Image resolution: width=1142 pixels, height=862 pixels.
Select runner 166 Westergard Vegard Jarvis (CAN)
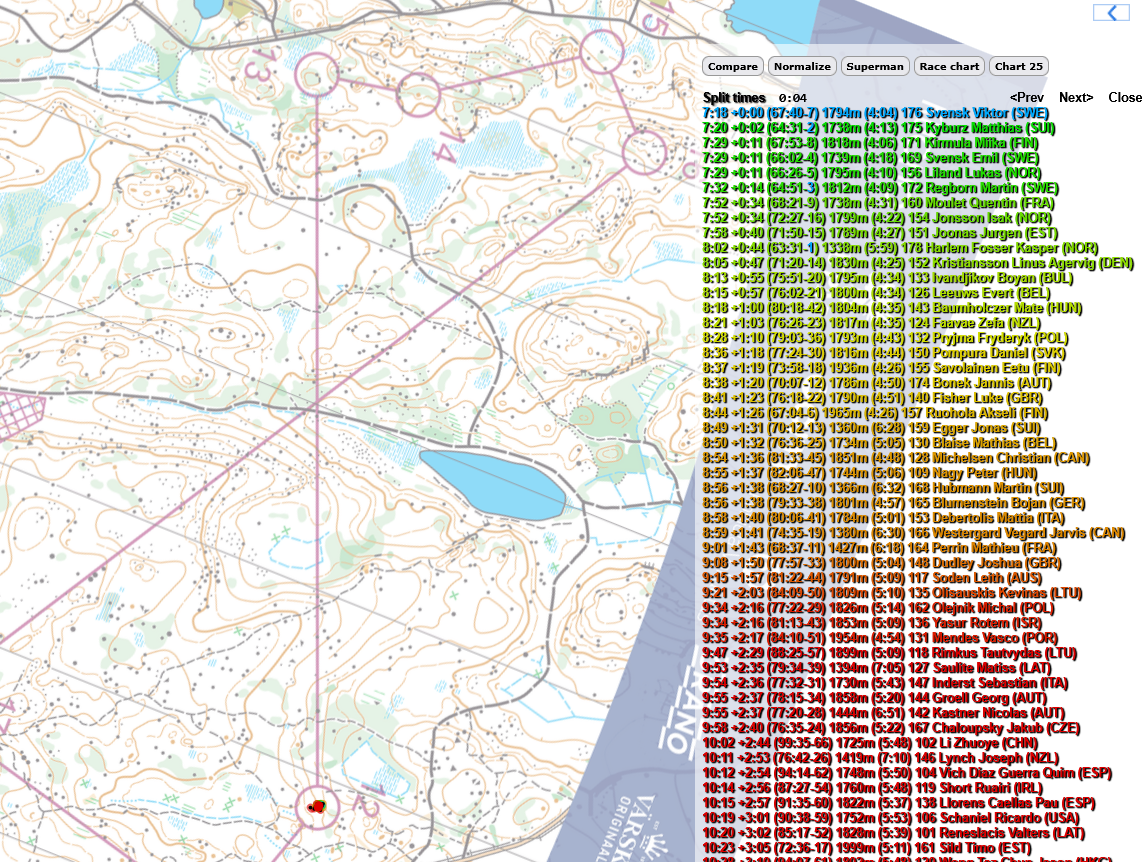[913, 533]
